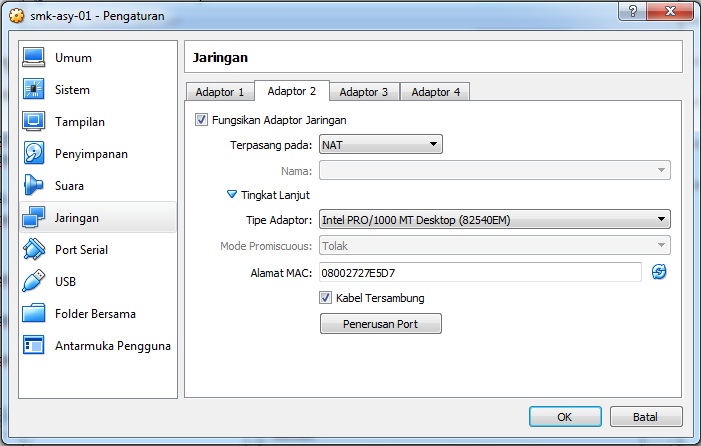
Task: Uncheck Kabel Tersambung checkbox
Action: tap(325, 298)
